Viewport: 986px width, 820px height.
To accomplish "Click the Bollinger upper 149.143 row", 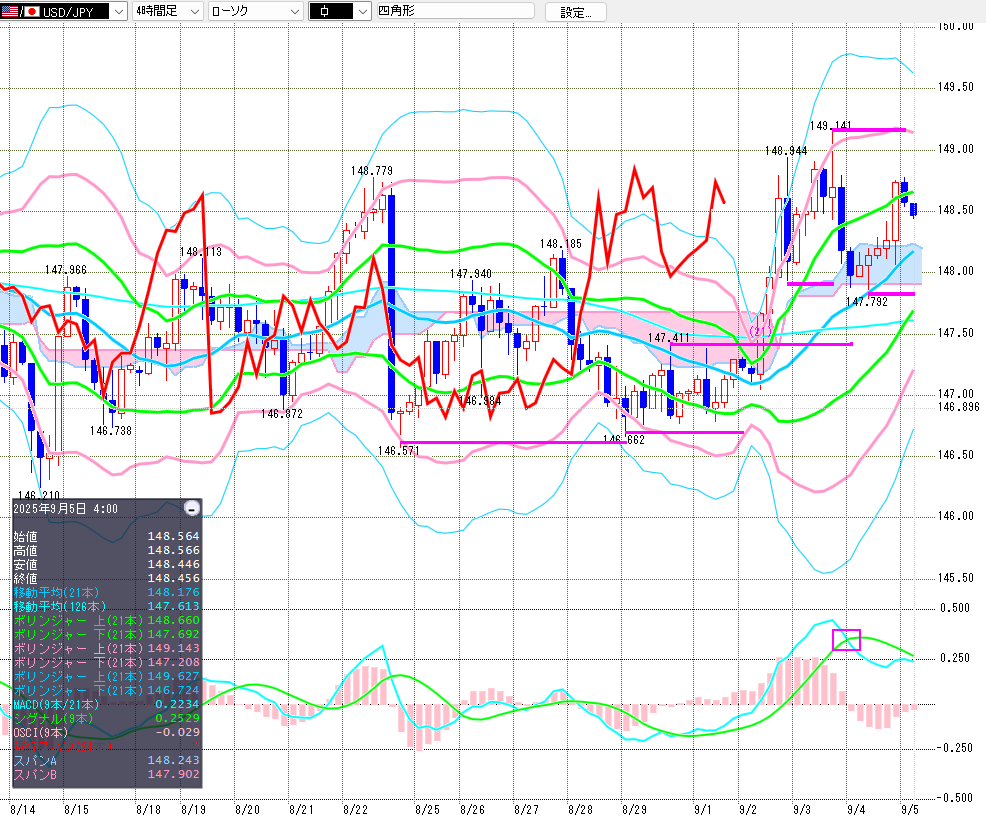I will point(106,648).
